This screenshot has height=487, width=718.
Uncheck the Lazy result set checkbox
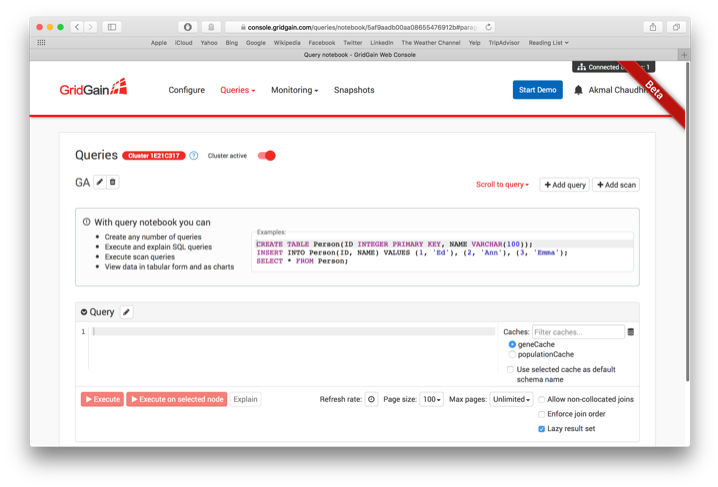[541, 429]
